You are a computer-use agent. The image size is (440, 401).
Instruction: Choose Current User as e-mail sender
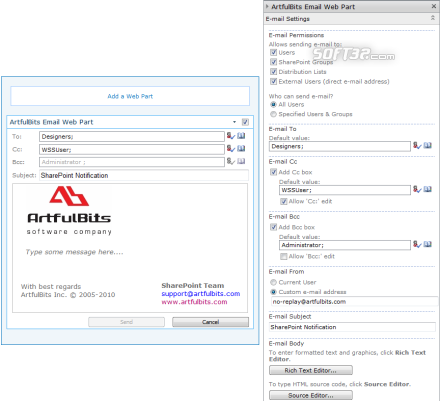click(x=274, y=282)
